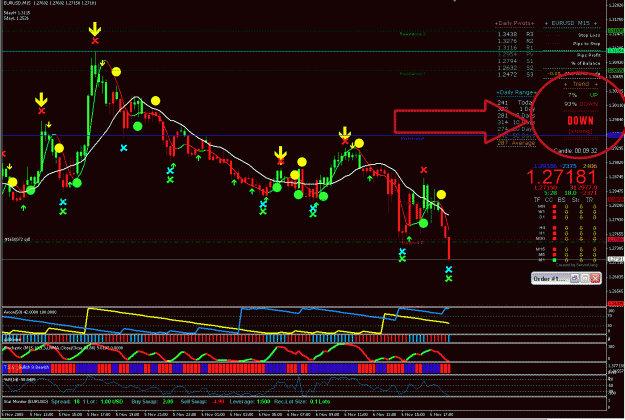Click the large 1.27181 price display
This screenshot has height=420, width=625.
[x=561, y=177]
